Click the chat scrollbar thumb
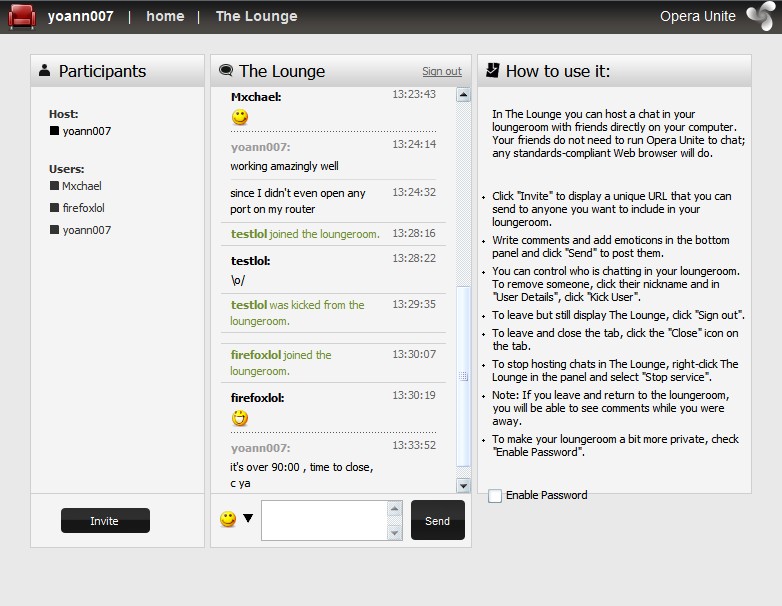Screen dimensions: 782x606 463,376
